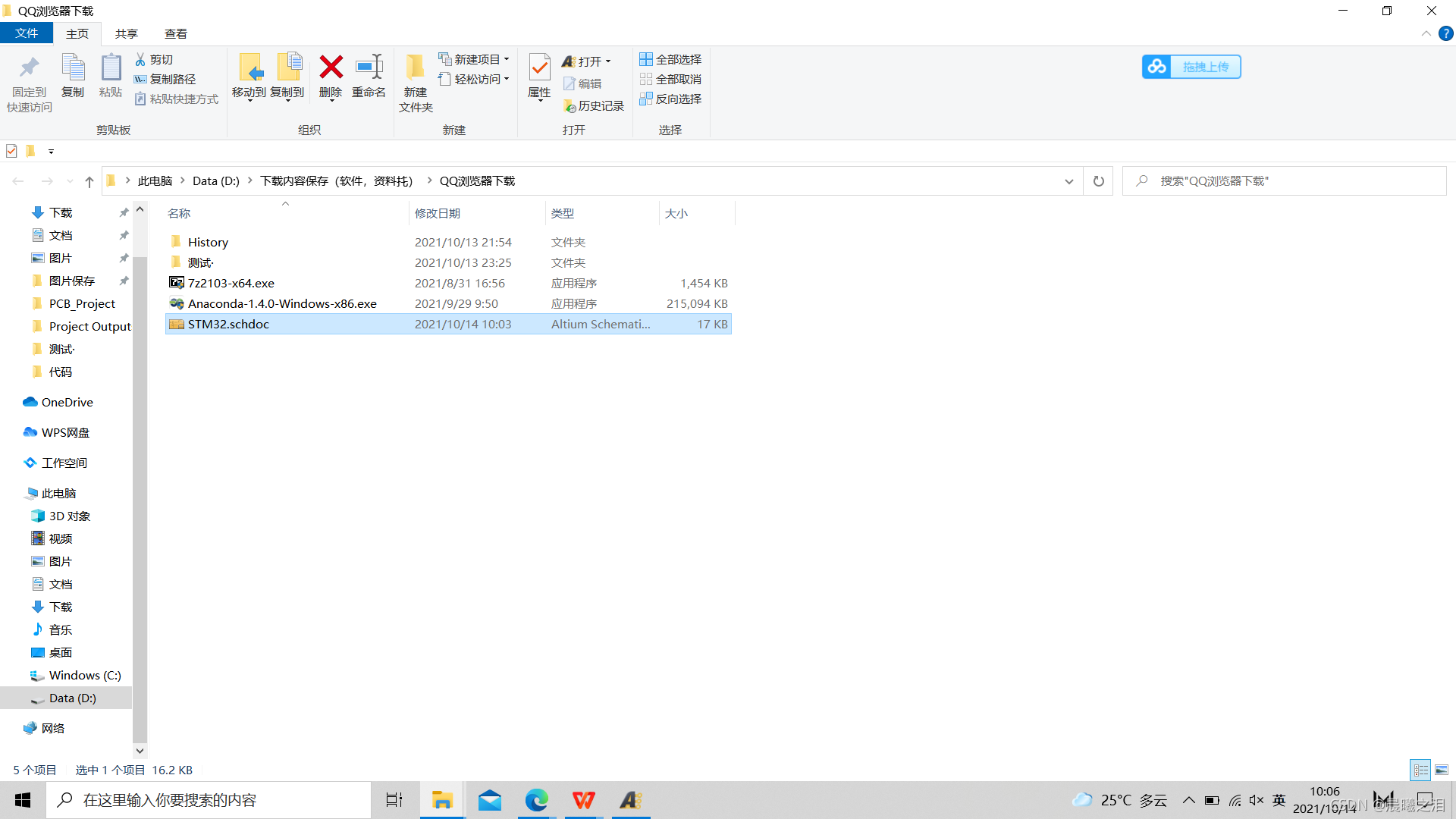Open the View ribbon tab
The height and width of the screenshot is (819, 1456).
(x=175, y=33)
